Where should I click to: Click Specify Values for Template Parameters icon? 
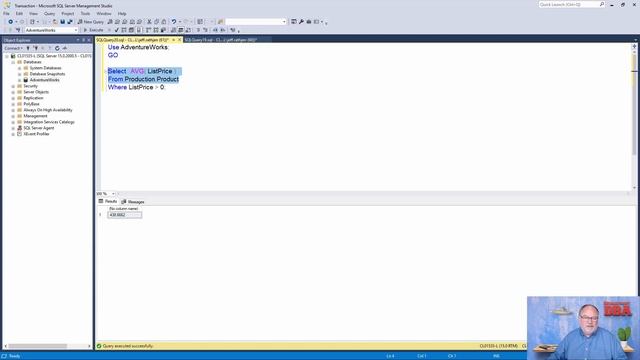233,30
